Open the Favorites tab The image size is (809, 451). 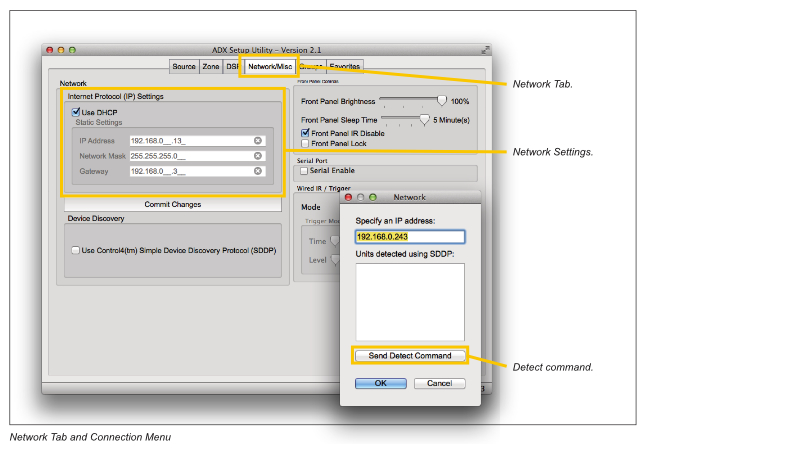tap(345, 67)
